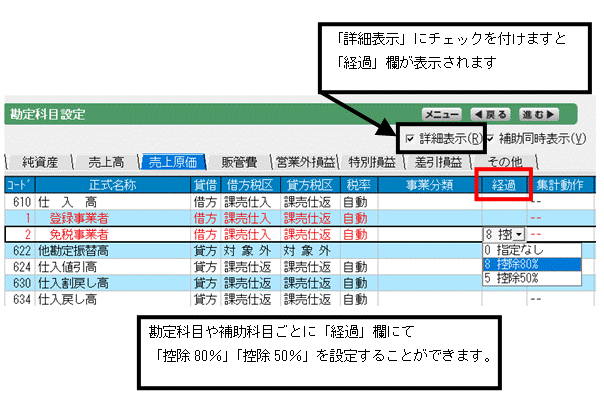
Task: Open the 営業外損益 tab
Action: pos(305,162)
